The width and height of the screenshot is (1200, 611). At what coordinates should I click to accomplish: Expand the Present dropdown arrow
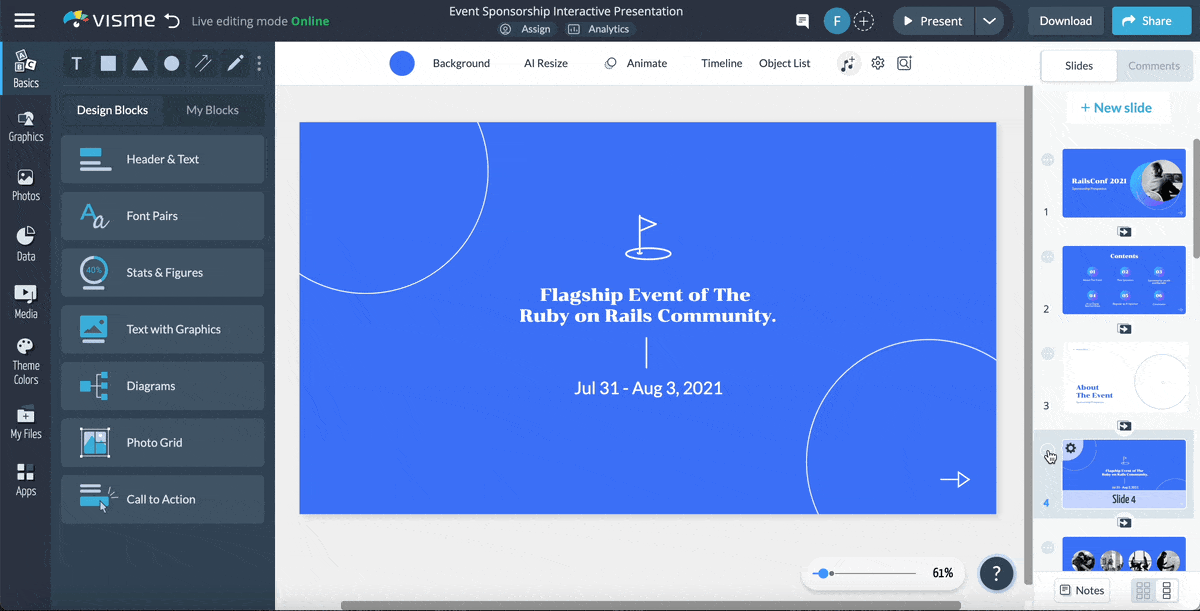pos(989,21)
